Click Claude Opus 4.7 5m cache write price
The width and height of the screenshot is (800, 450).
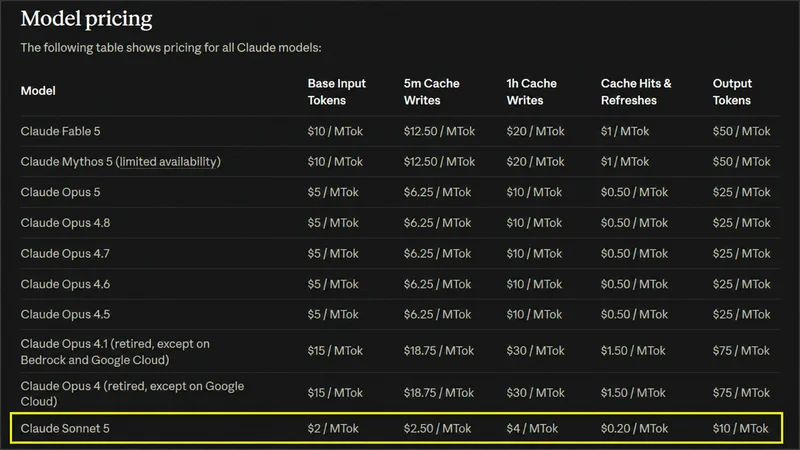point(437,254)
